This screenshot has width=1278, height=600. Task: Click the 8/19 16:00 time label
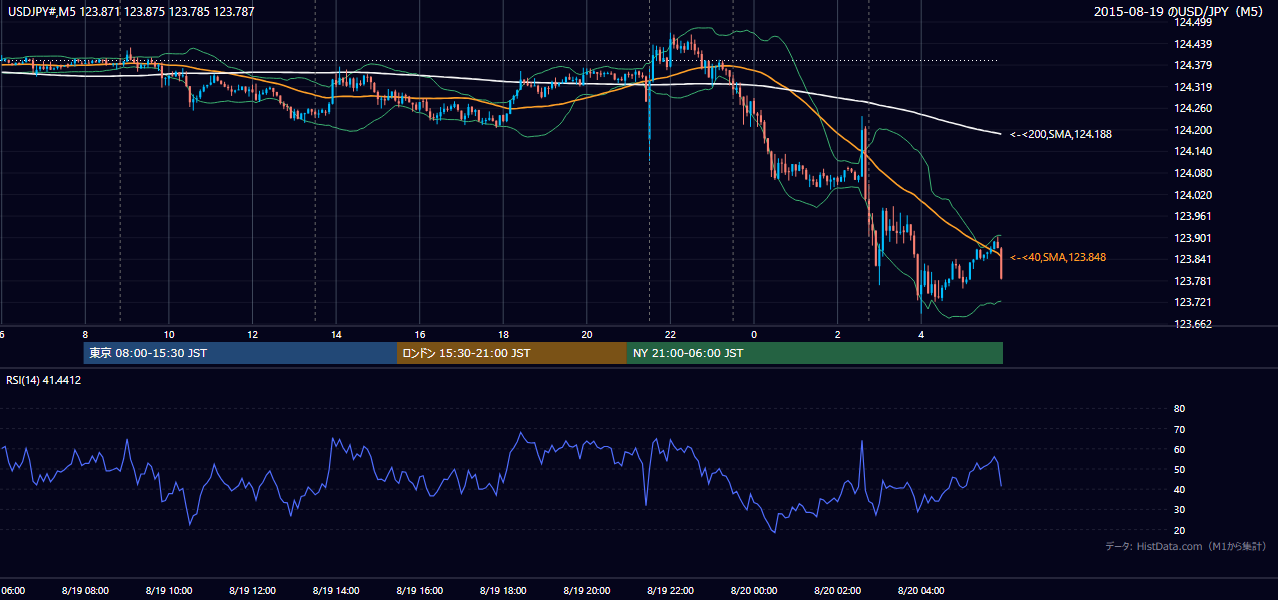click(x=421, y=590)
